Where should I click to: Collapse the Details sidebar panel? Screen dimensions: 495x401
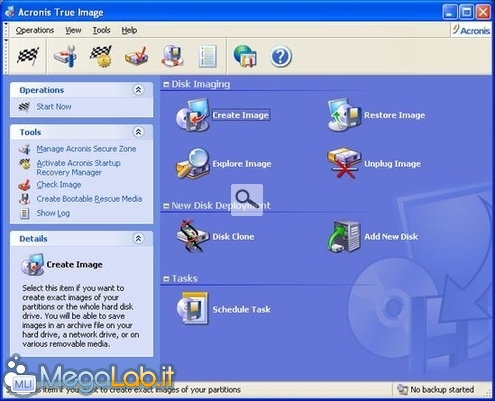138,238
